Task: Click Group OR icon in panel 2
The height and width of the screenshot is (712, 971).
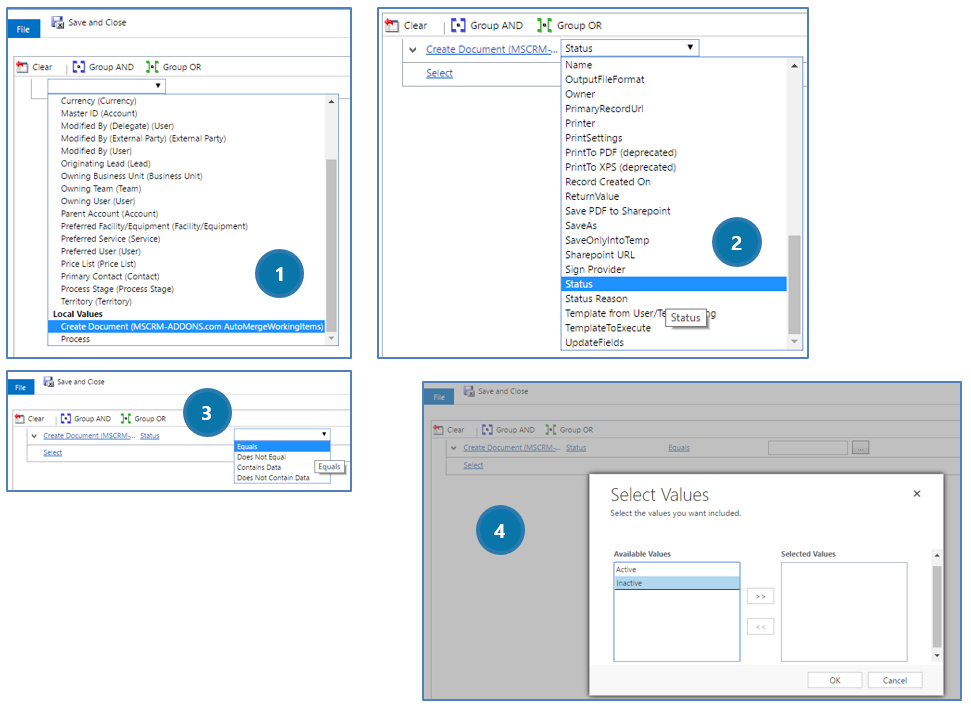Action: [x=544, y=25]
